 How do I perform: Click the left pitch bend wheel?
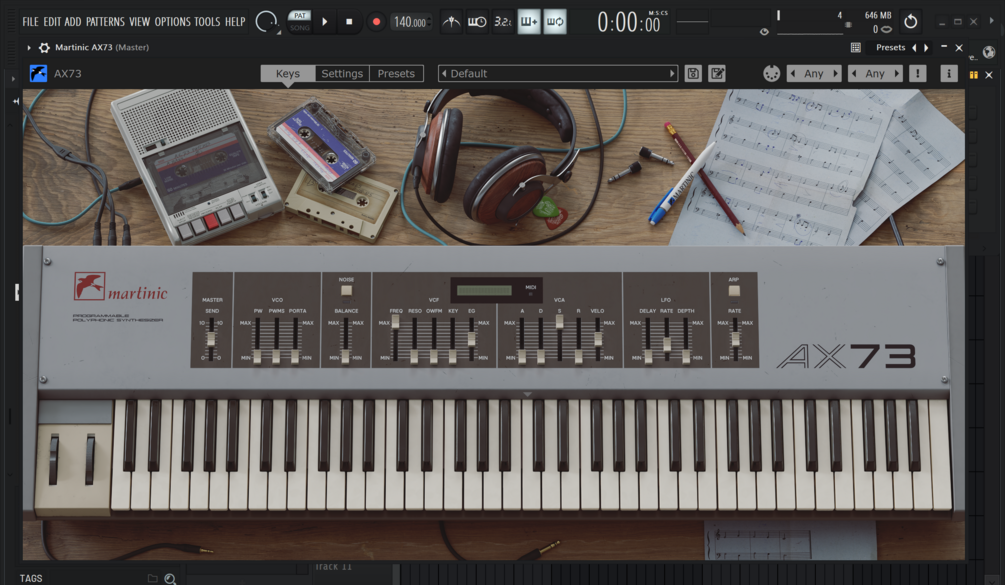[x=54, y=459]
